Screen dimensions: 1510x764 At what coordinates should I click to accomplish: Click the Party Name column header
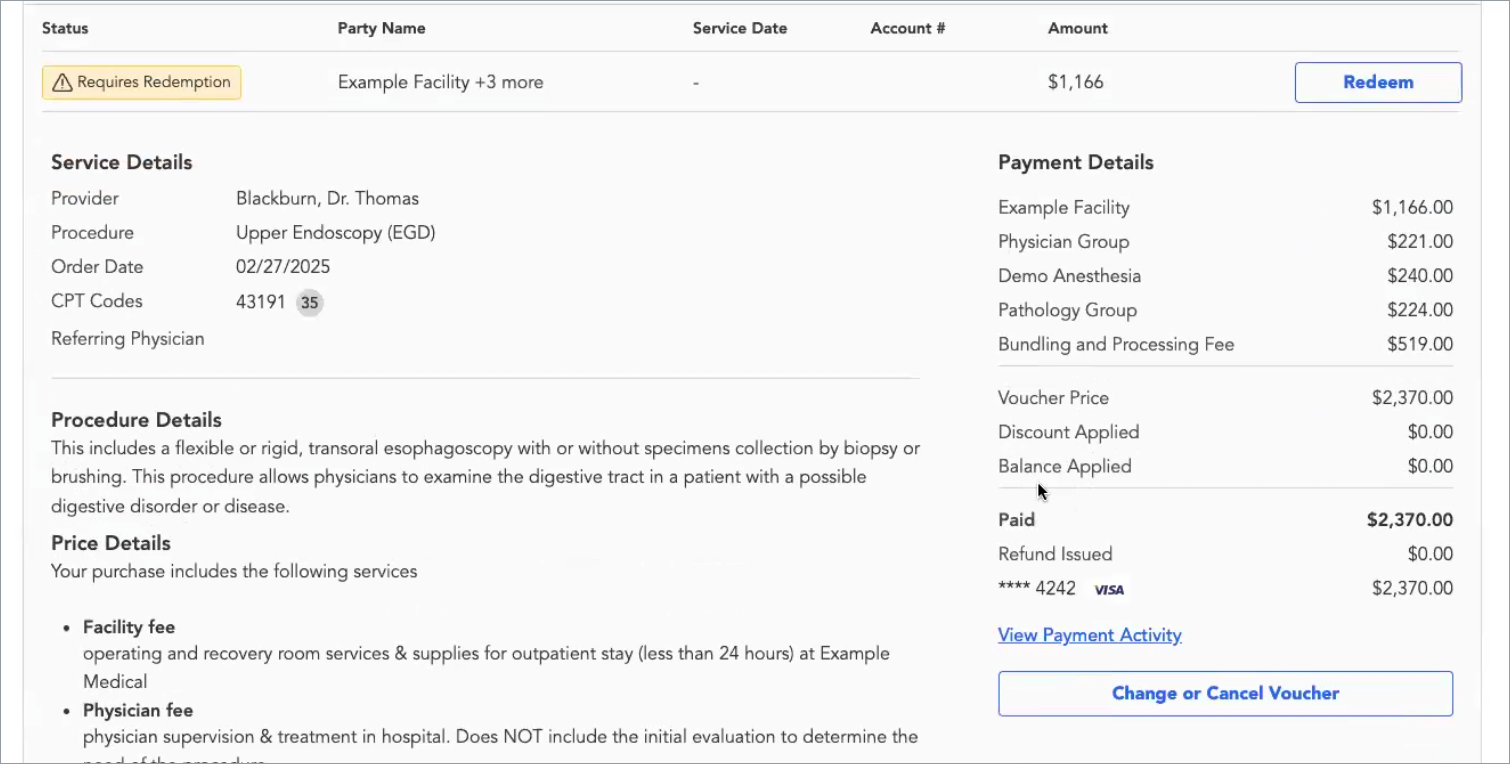pyautogui.click(x=381, y=28)
